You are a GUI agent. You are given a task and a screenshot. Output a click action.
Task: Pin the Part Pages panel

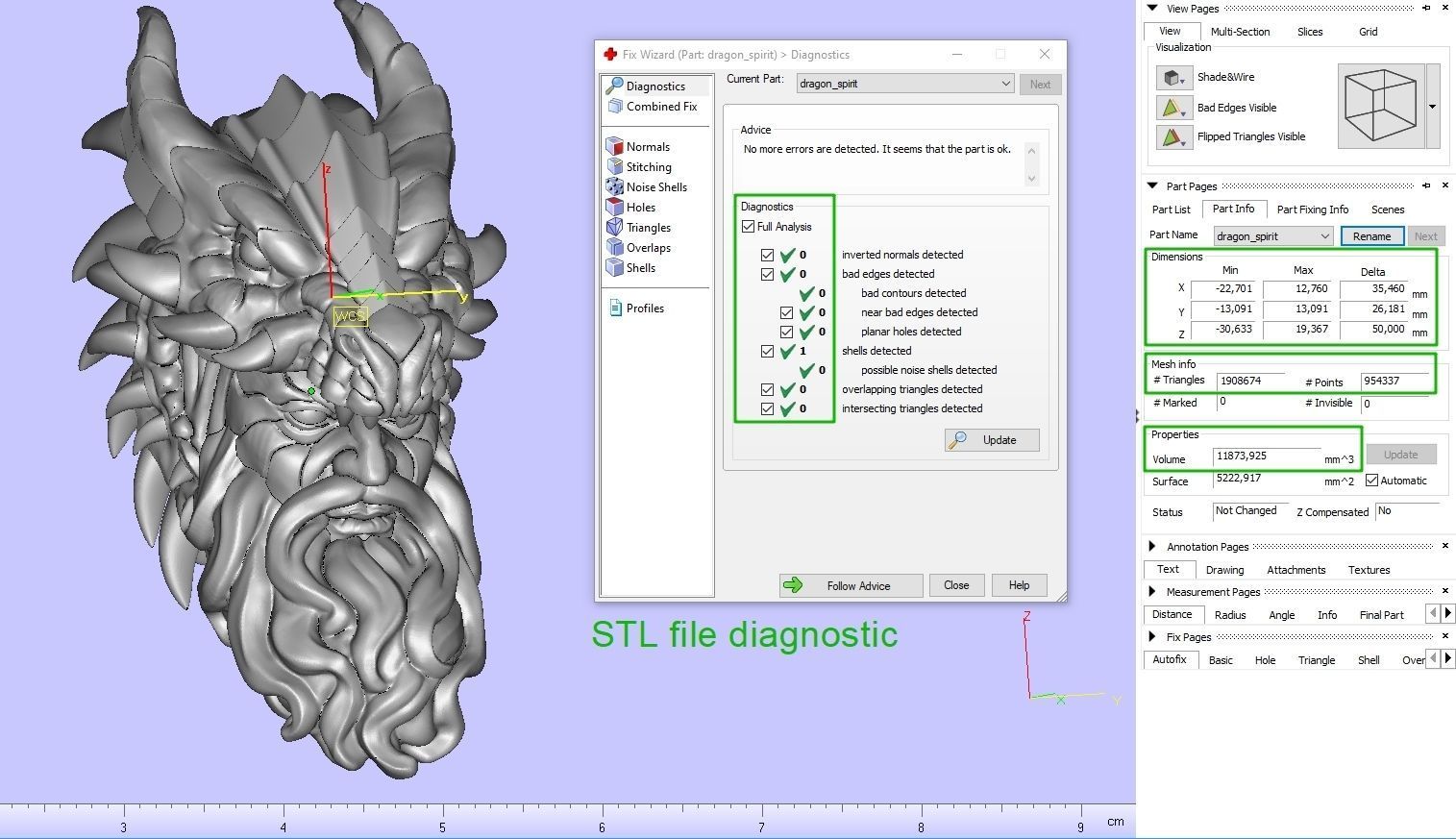1426,185
